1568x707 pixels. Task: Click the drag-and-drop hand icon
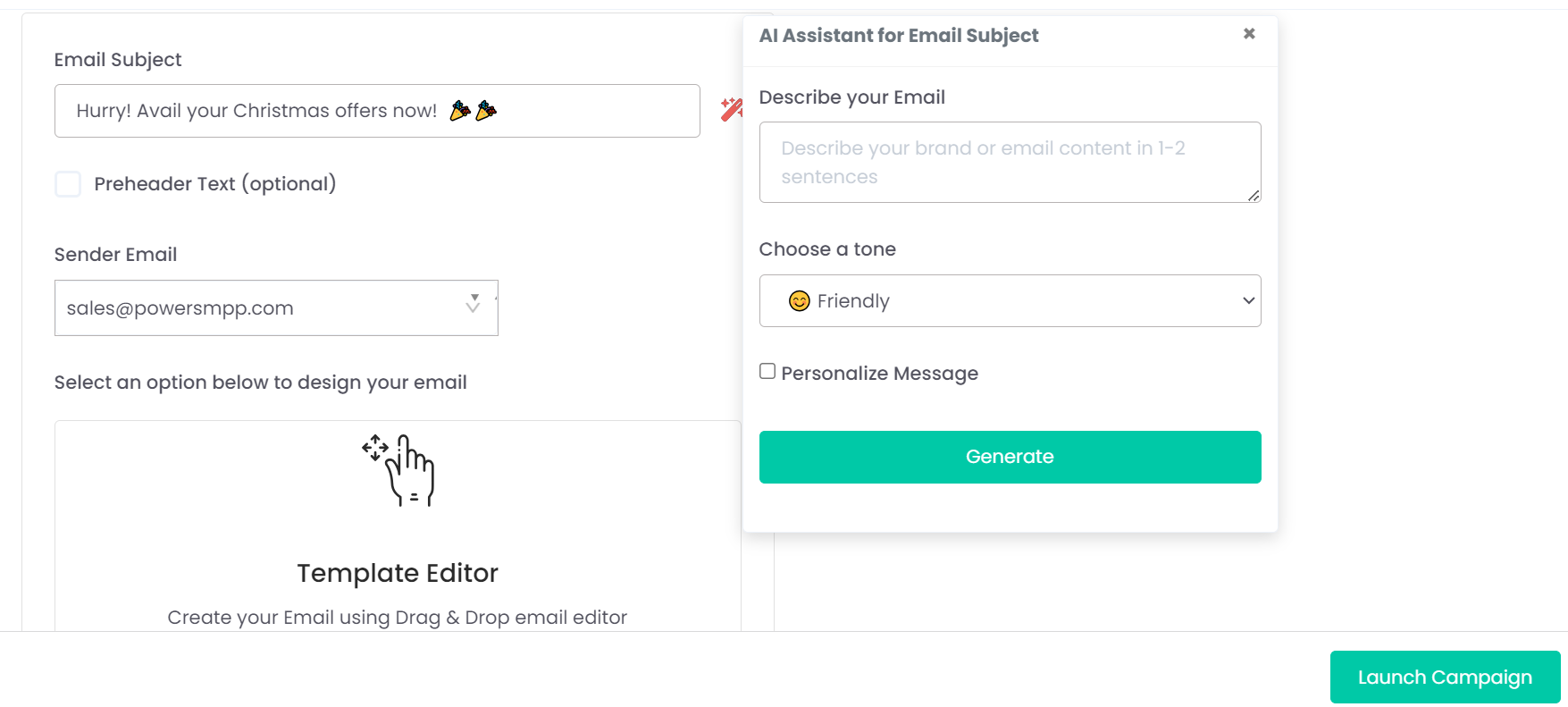pyautogui.click(x=398, y=470)
